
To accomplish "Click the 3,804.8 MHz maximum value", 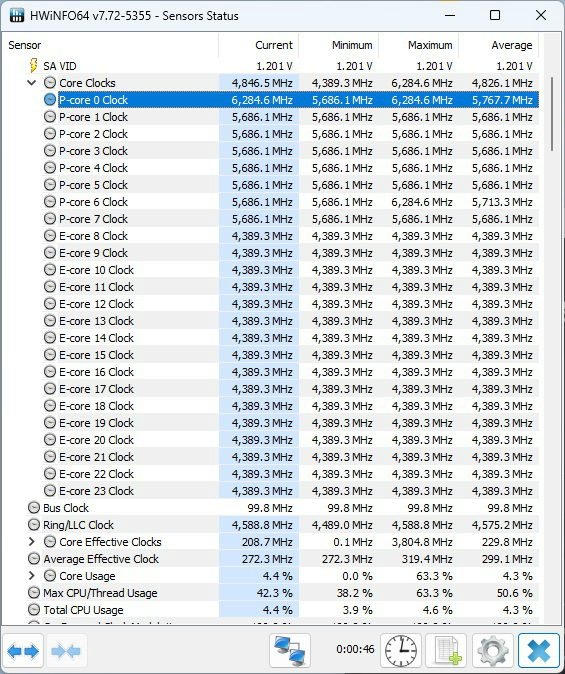I will point(422,542).
